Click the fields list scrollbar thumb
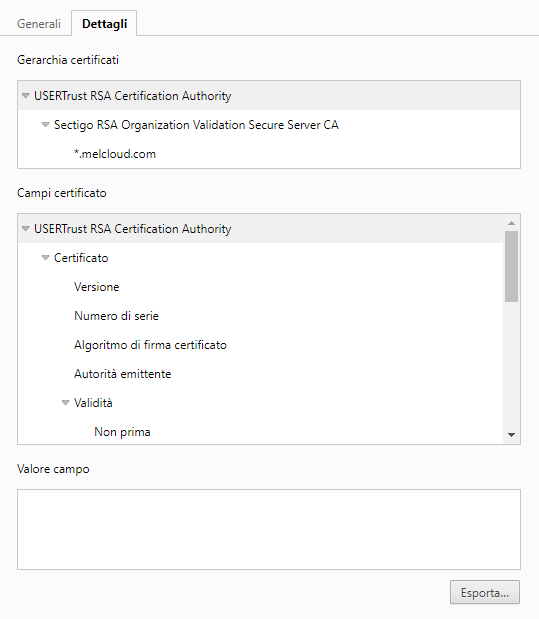This screenshot has height=619, width=539. (511, 266)
